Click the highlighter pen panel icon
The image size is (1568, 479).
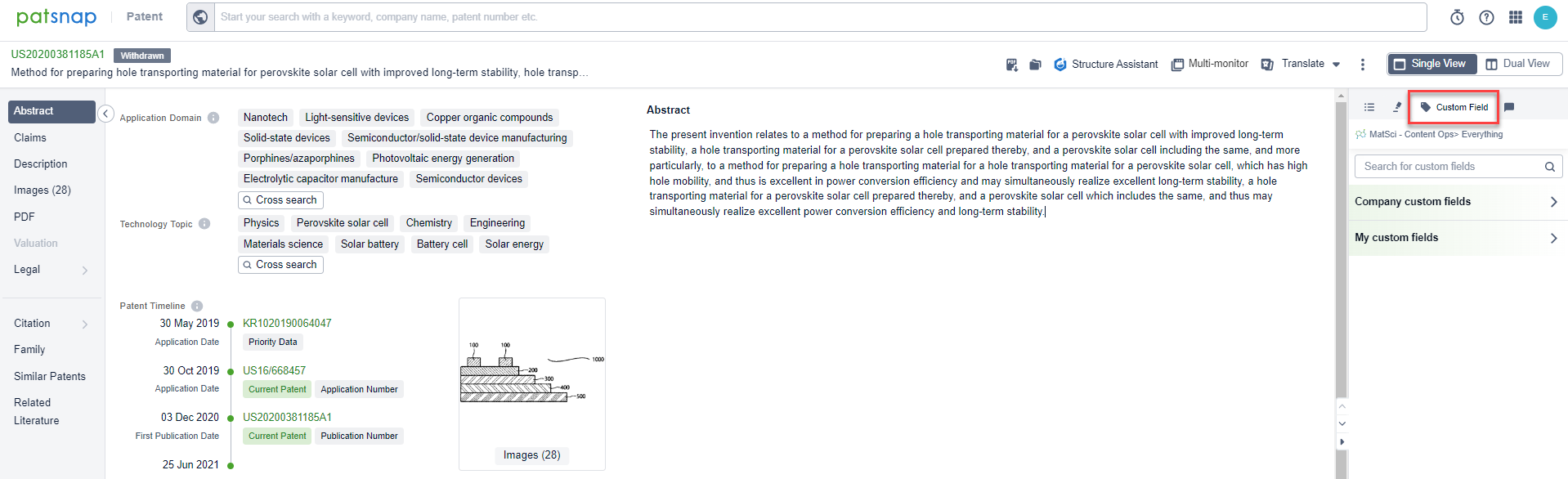click(x=1397, y=107)
